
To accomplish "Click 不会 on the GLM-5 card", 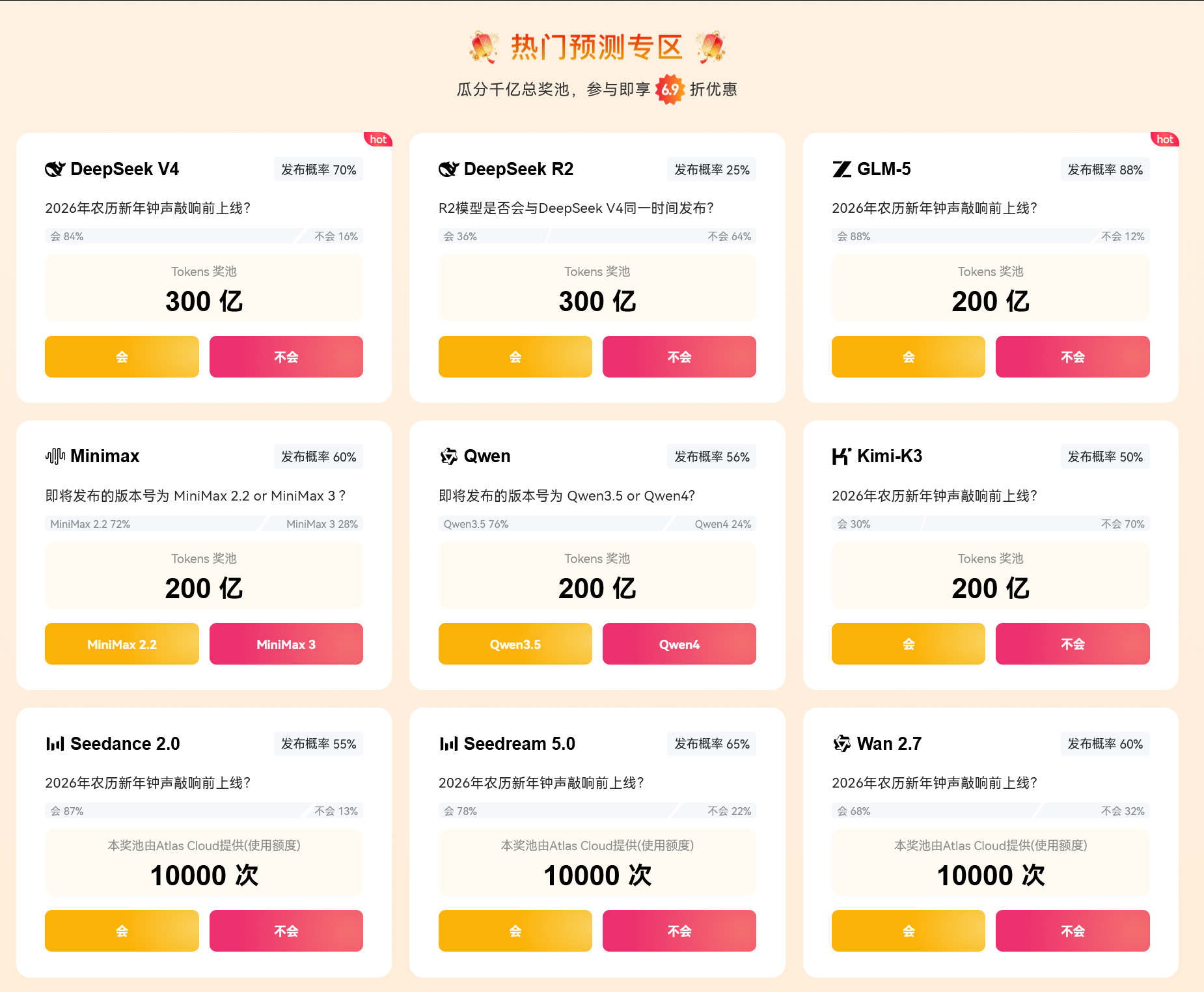I will coord(1073,357).
